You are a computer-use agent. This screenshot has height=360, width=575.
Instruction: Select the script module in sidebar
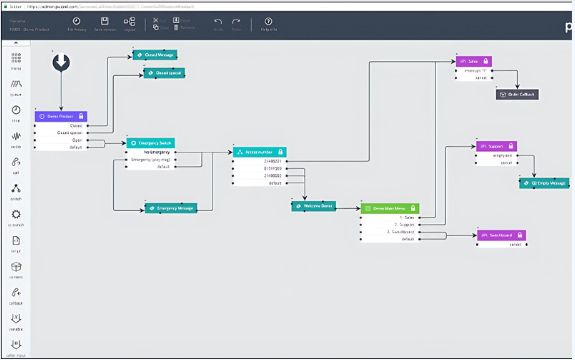(16, 244)
